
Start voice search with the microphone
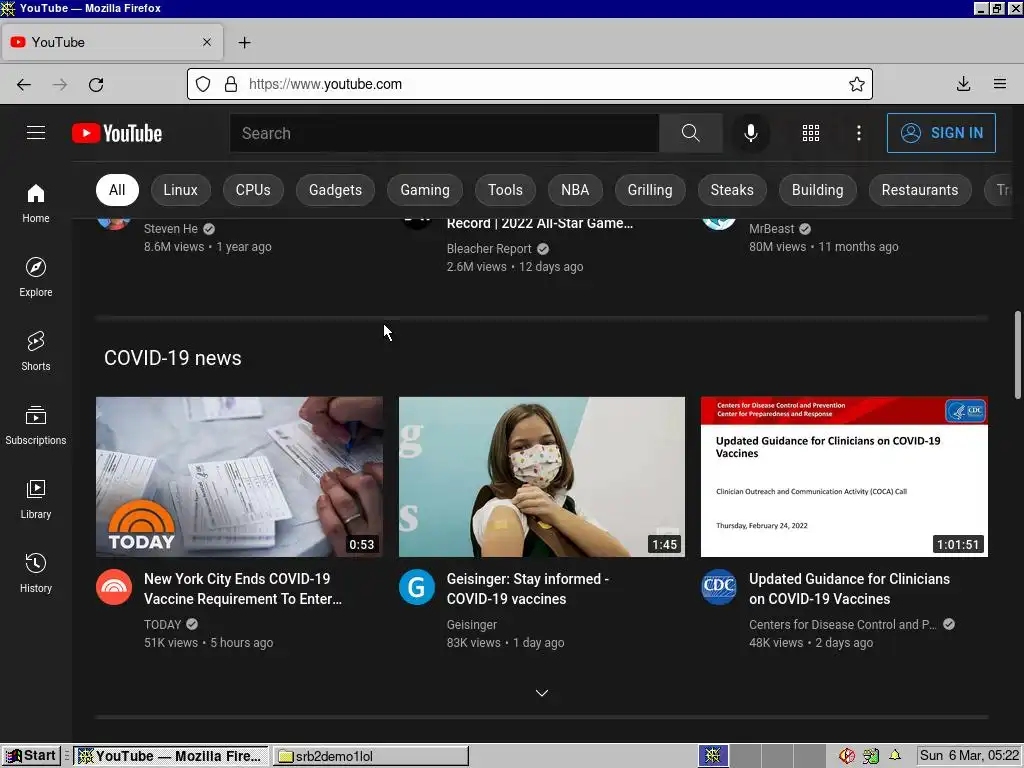click(751, 133)
